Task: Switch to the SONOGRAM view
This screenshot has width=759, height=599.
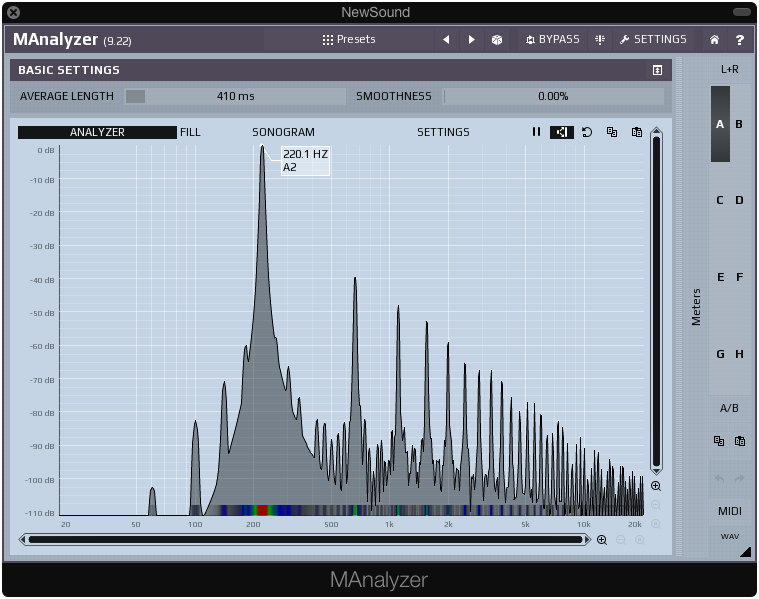Action: pos(283,132)
